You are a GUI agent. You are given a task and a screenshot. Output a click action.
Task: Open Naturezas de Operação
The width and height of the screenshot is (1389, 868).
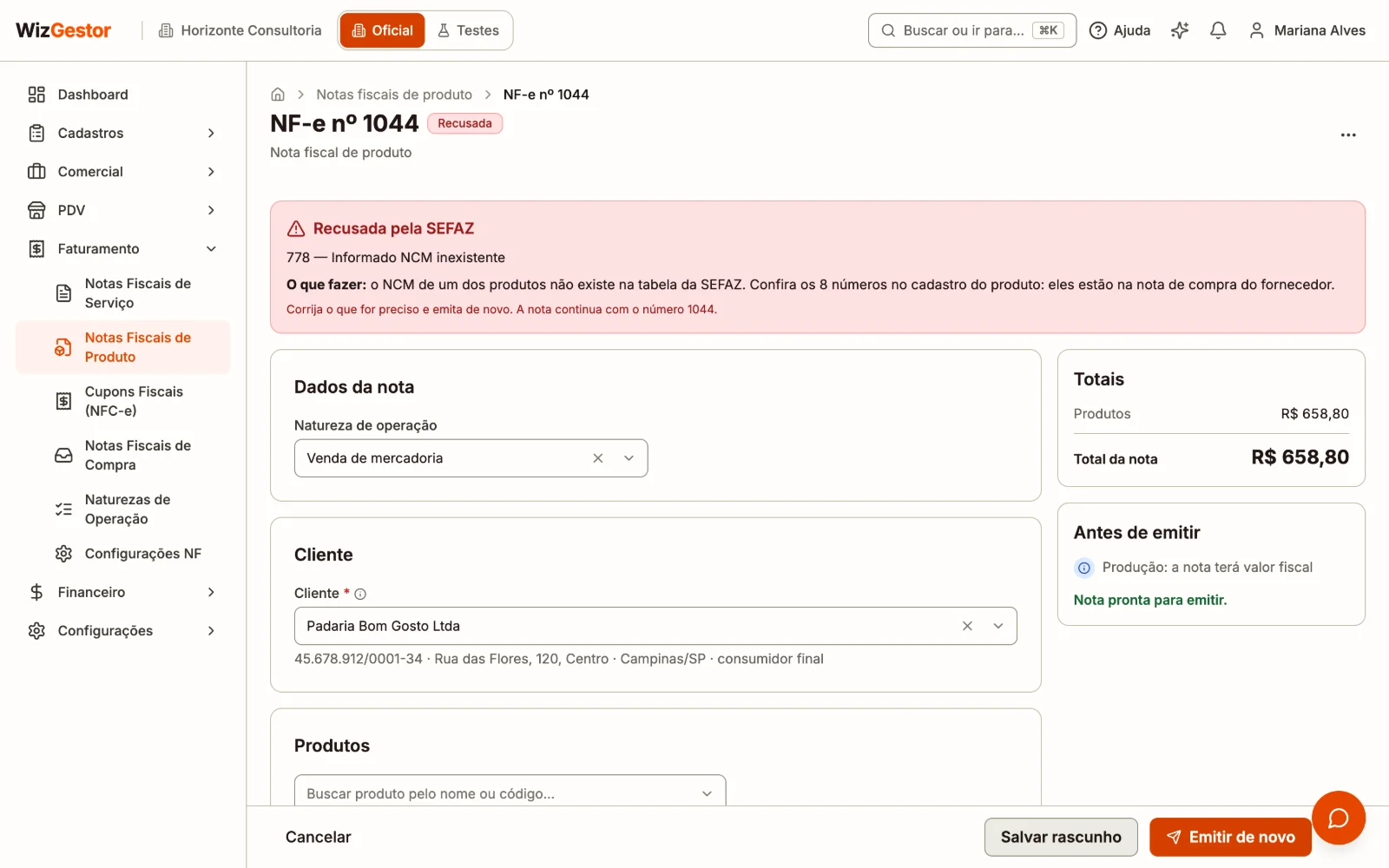coord(122,510)
